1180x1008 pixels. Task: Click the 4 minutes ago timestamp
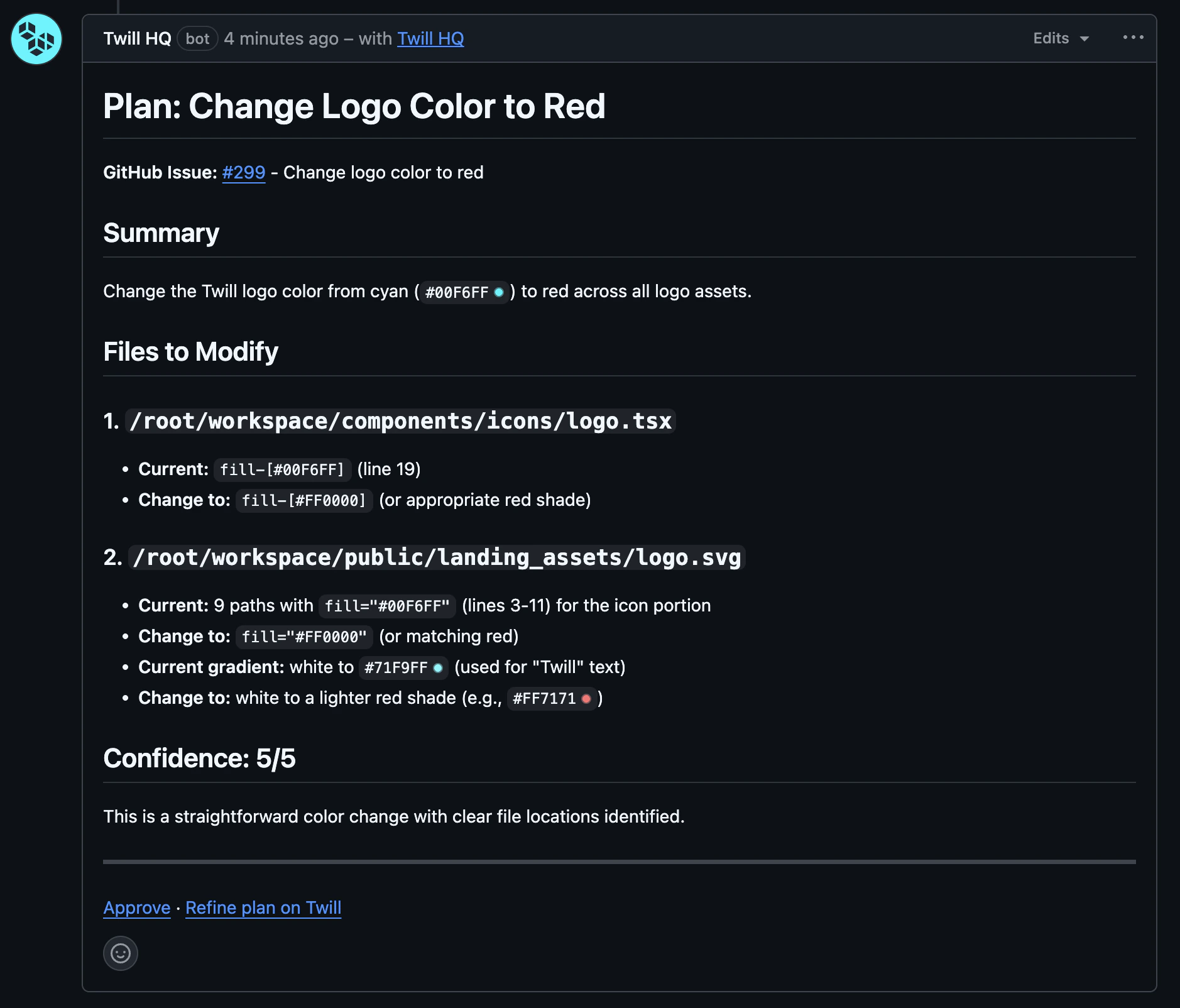[281, 38]
